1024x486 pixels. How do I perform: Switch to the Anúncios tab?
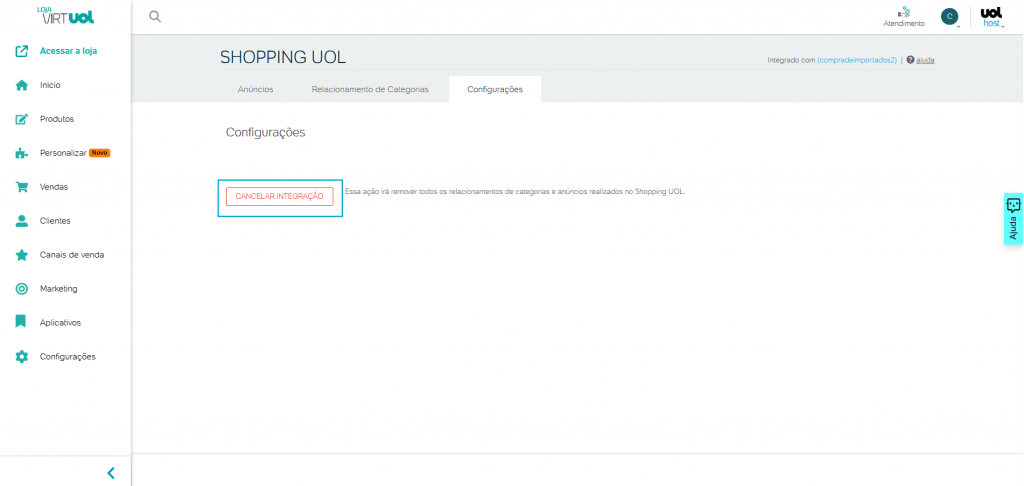255,89
